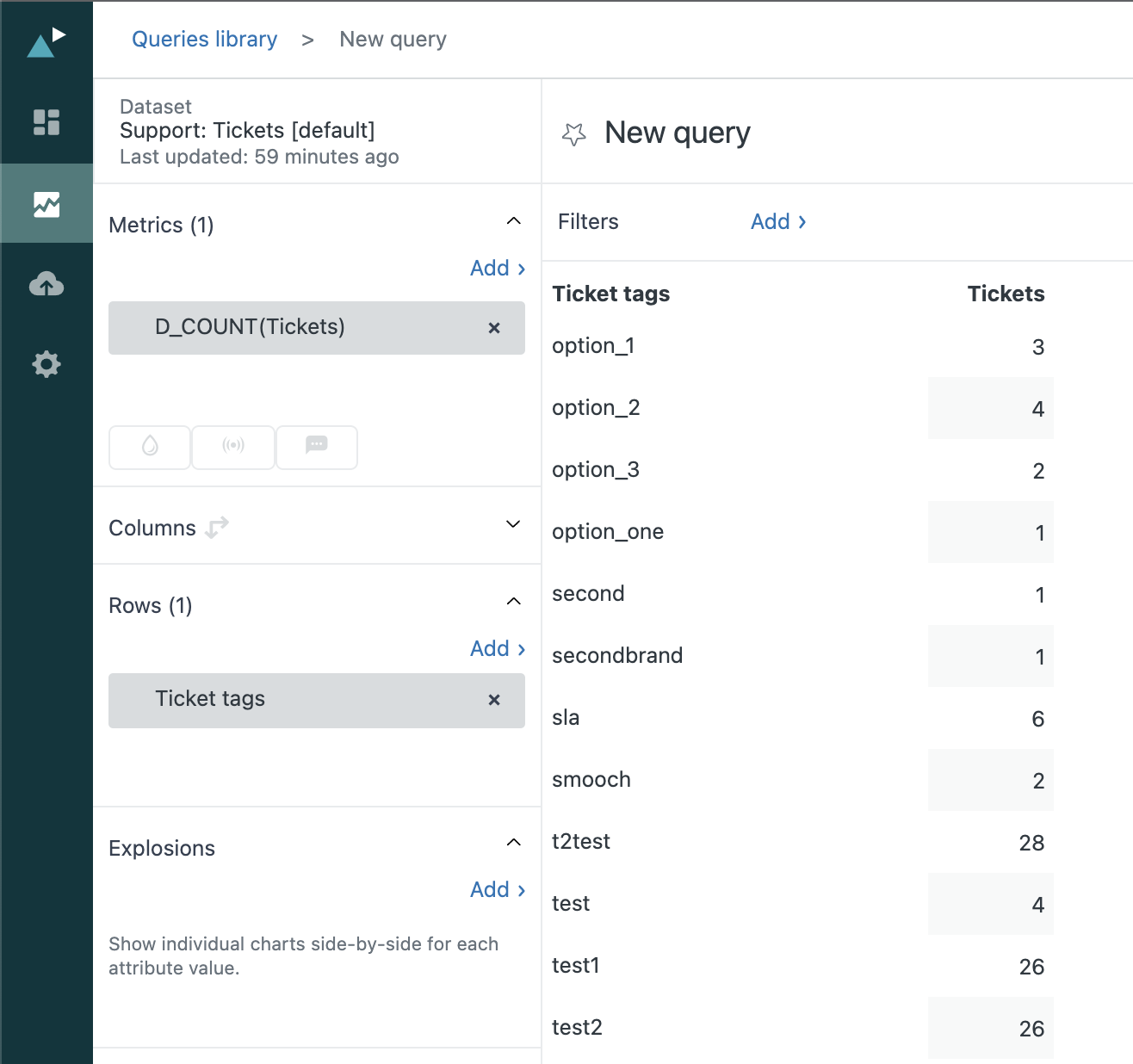
Task: Add an explosion attribute
Action: click(498, 890)
